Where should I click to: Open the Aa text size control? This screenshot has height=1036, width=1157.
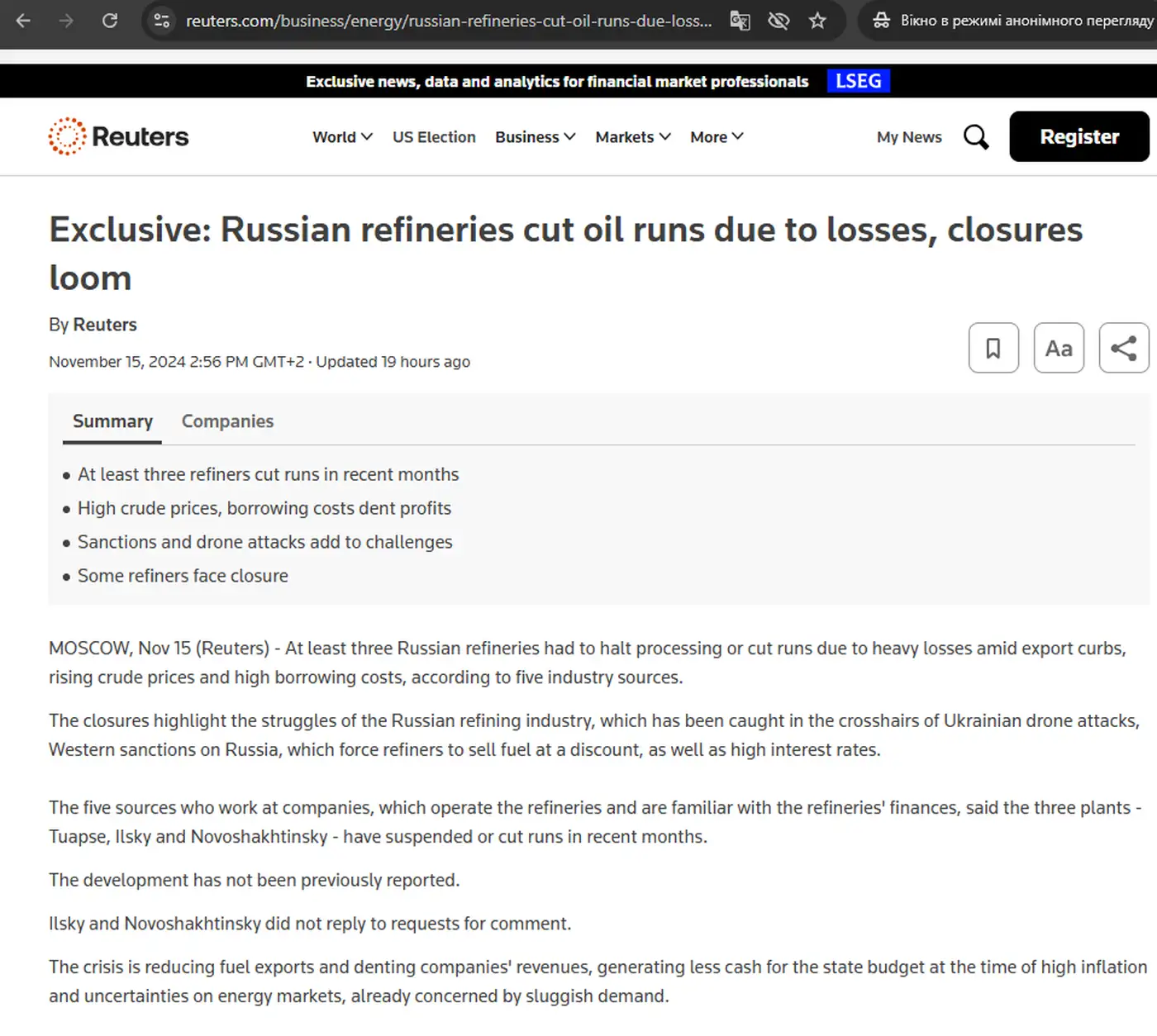(x=1059, y=348)
